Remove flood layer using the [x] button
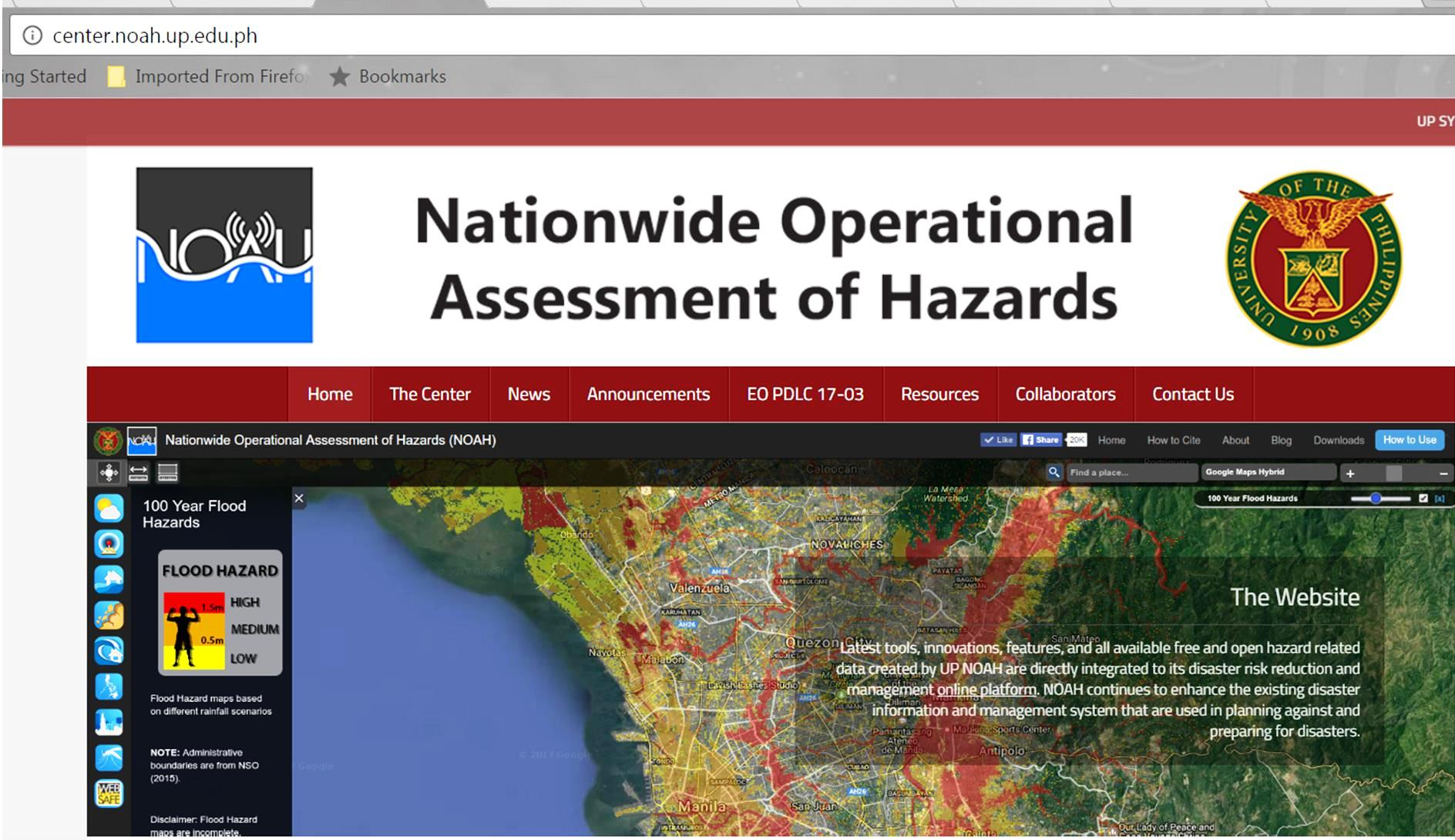 coord(1439,499)
